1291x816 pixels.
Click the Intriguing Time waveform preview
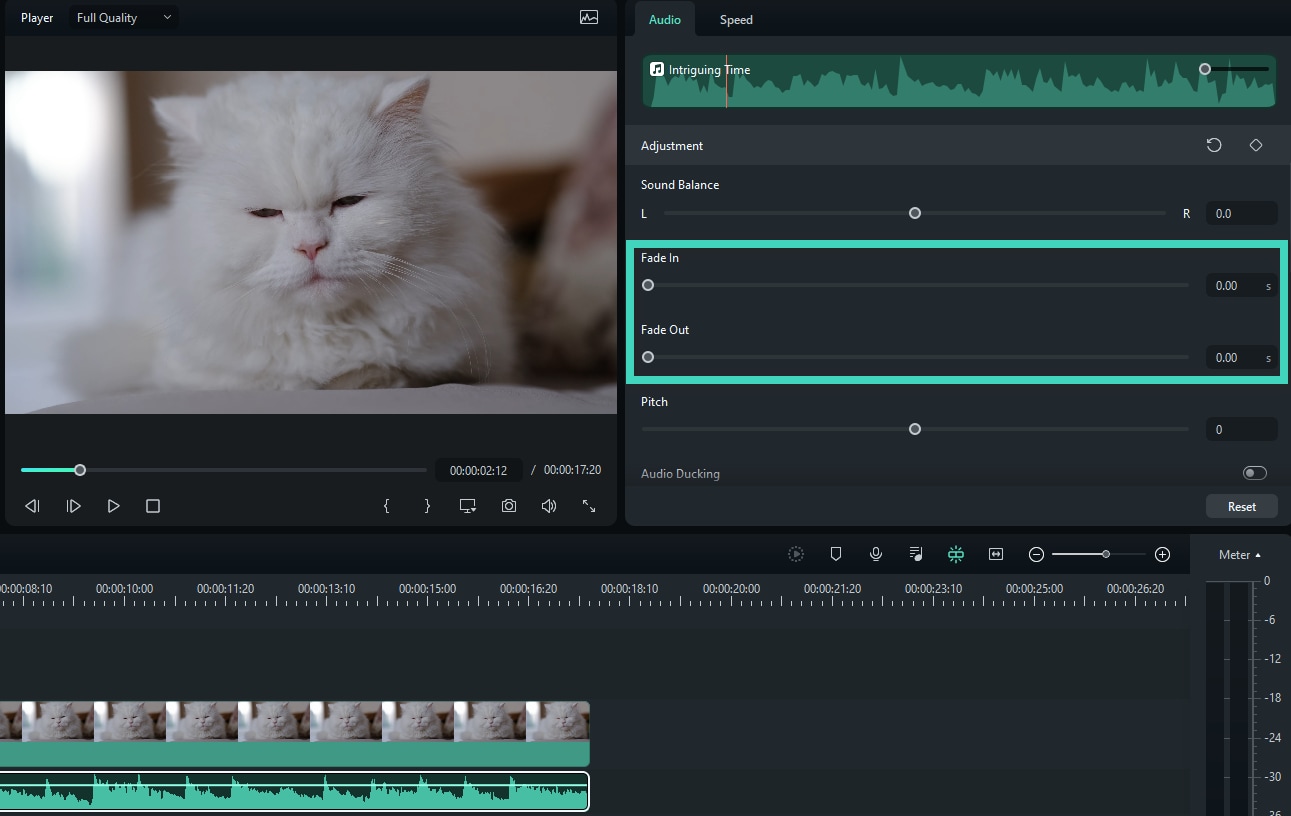959,81
